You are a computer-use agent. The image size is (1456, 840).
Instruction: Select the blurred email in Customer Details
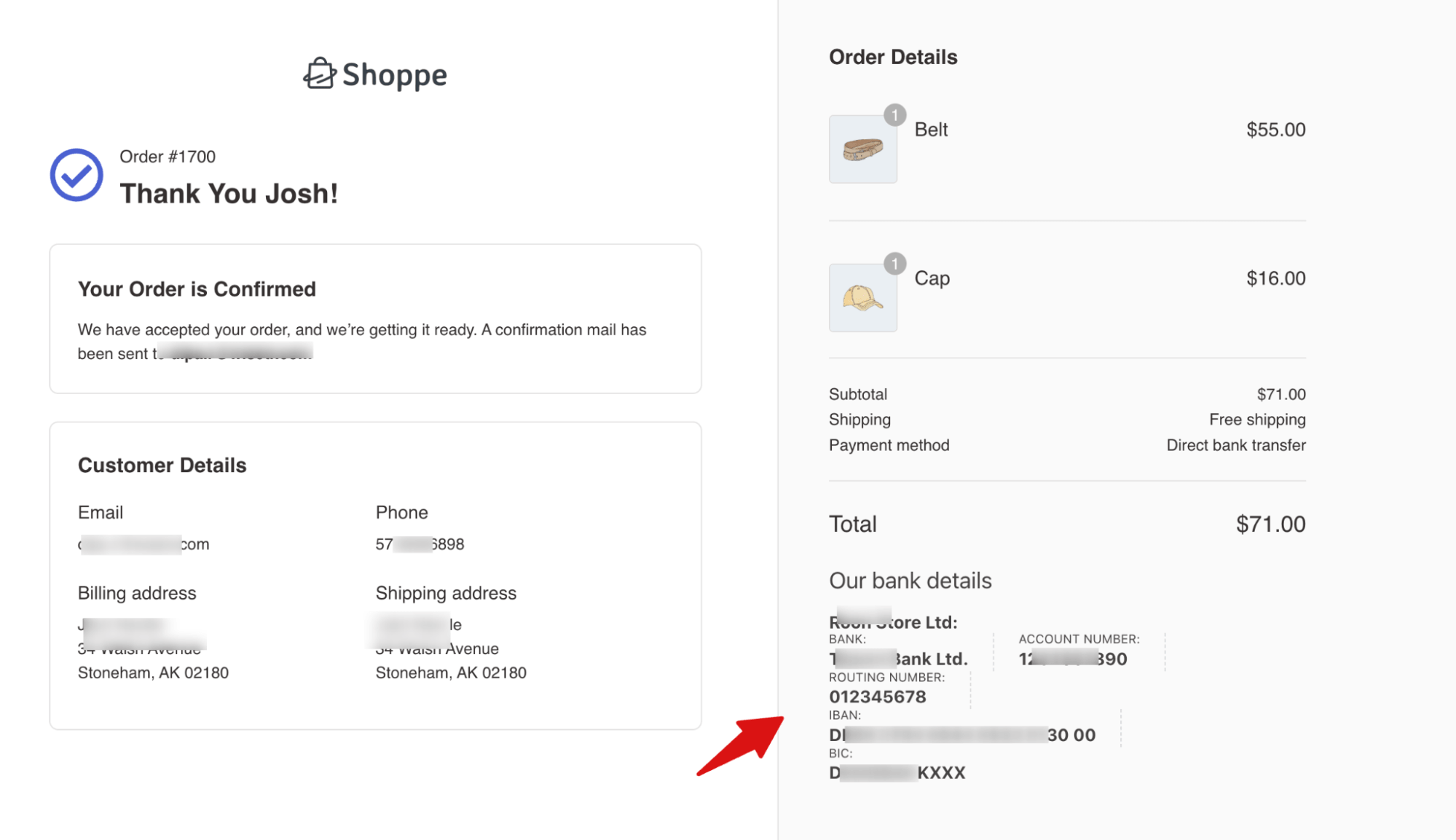(143, 543)
